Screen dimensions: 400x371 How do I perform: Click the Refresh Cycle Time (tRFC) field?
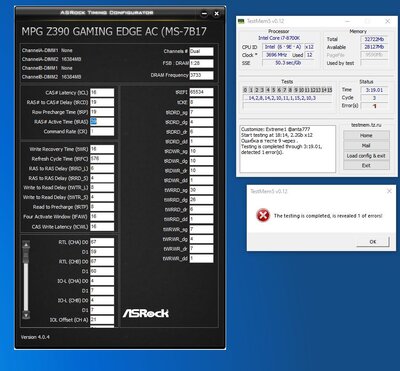point(102,159)
